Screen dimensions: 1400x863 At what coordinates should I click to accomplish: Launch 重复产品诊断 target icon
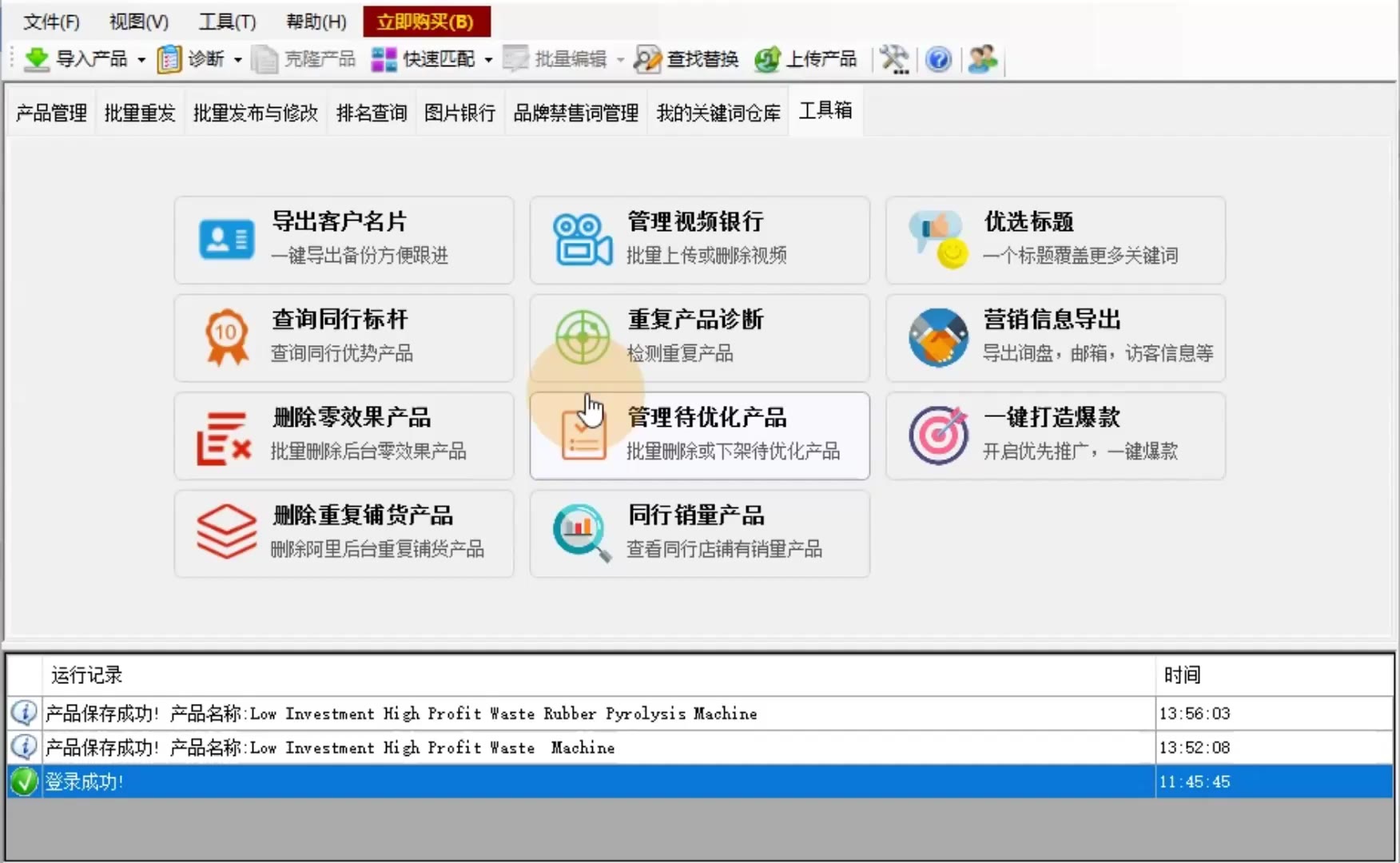(583, 337)
